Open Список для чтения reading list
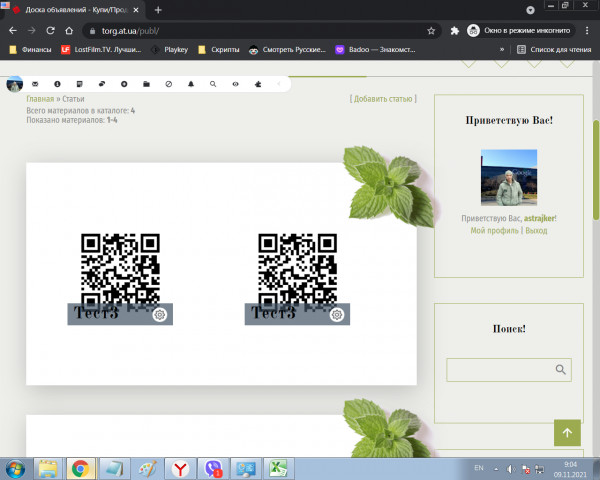Viewport: 600px width, 480px height. [554, 50]
